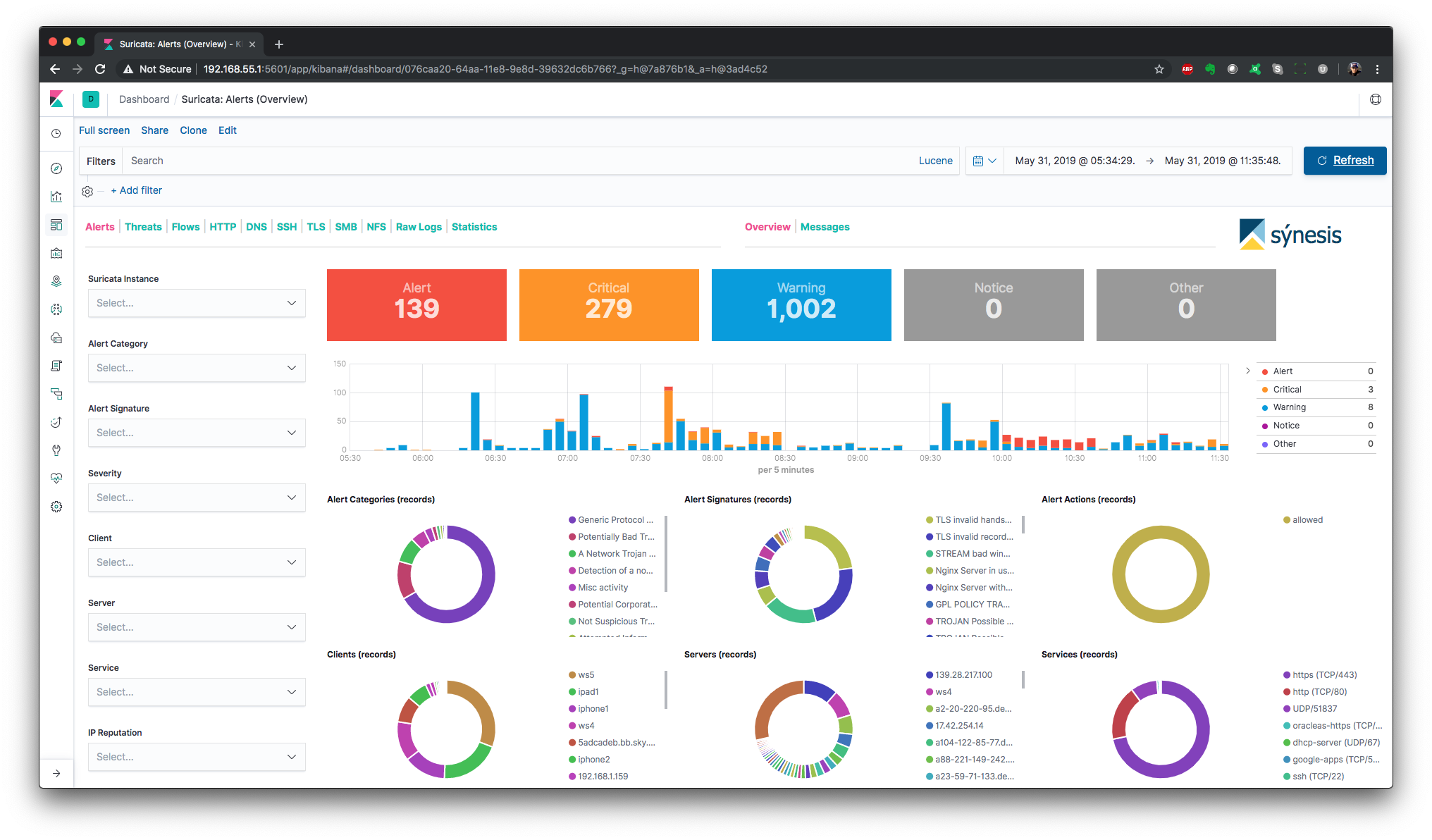Click Clone link

coord(193,130)
